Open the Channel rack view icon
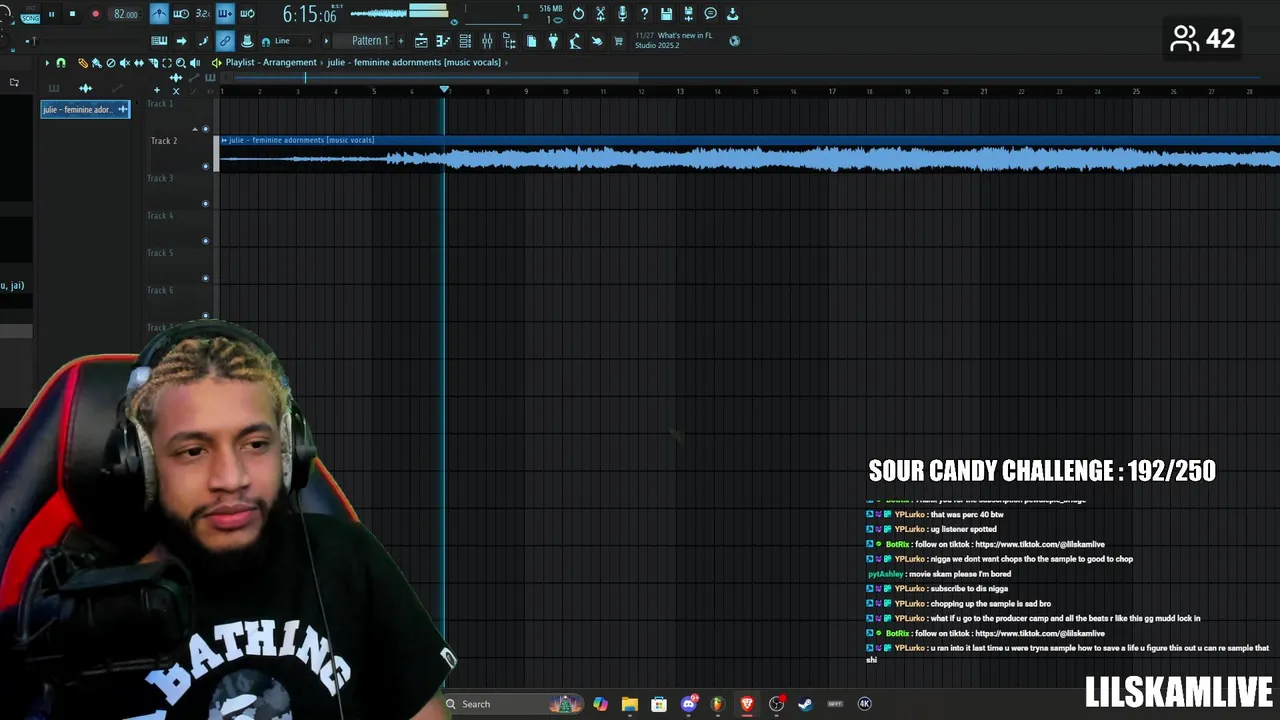The height and width of the screenshot is (720, 1280). tap(465, 41)
